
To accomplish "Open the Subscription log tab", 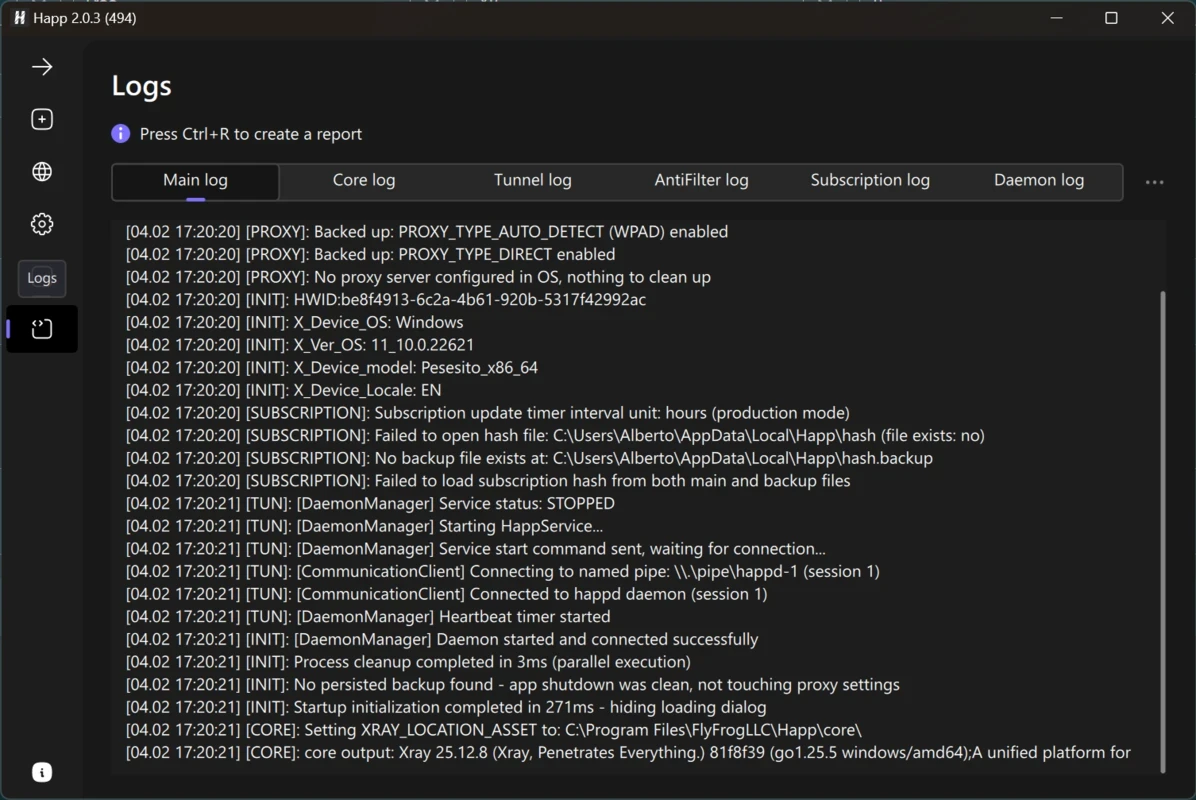I will [x=870, y=181].
